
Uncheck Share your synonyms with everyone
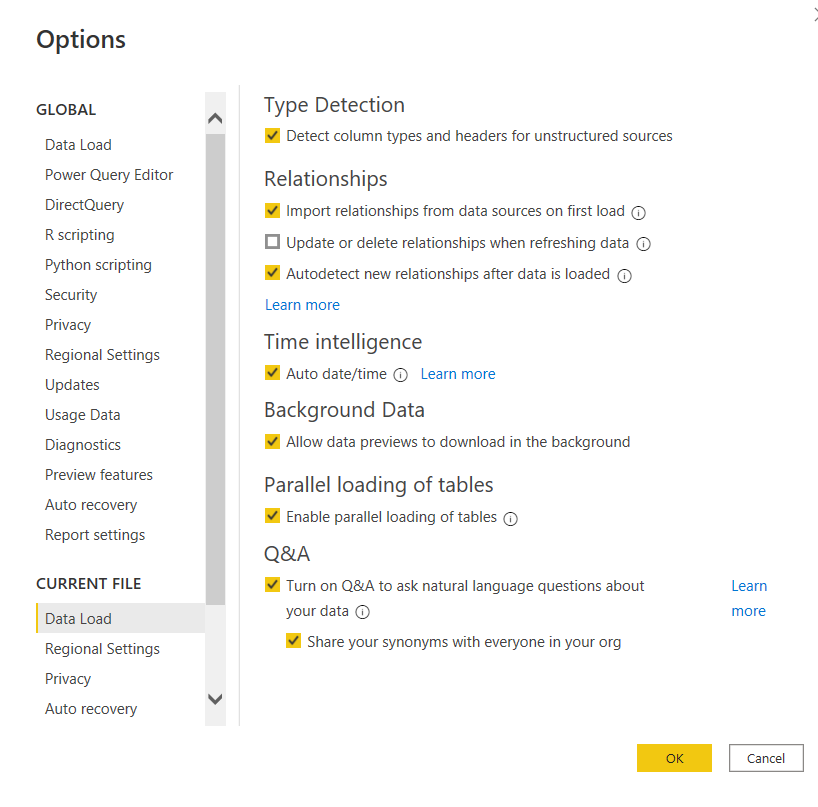coord(293,640)
